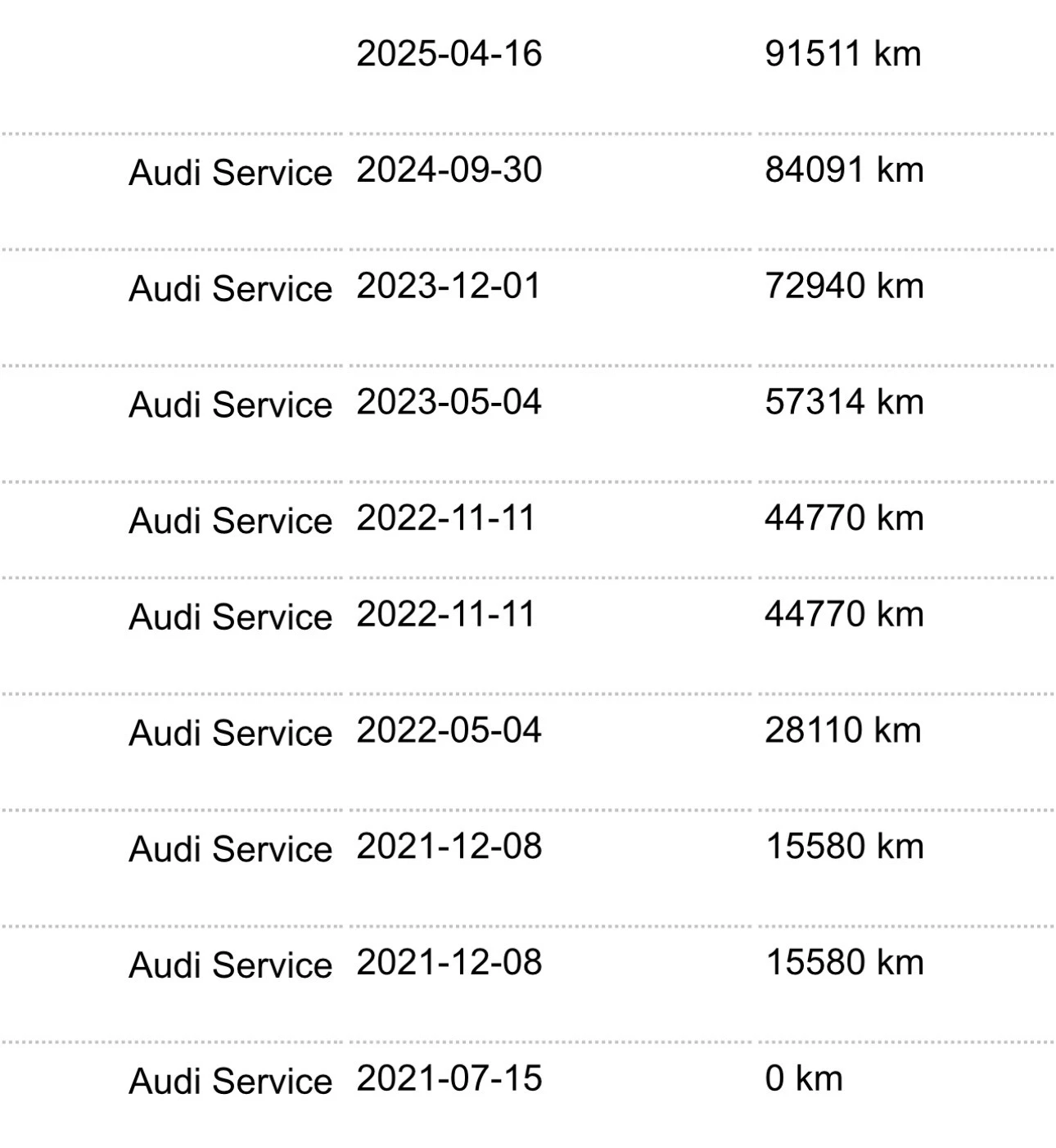This screenshot has height=1148, width=1056.
Task: Select the lower of two 44770 km readings
Action: pos(844,614)
